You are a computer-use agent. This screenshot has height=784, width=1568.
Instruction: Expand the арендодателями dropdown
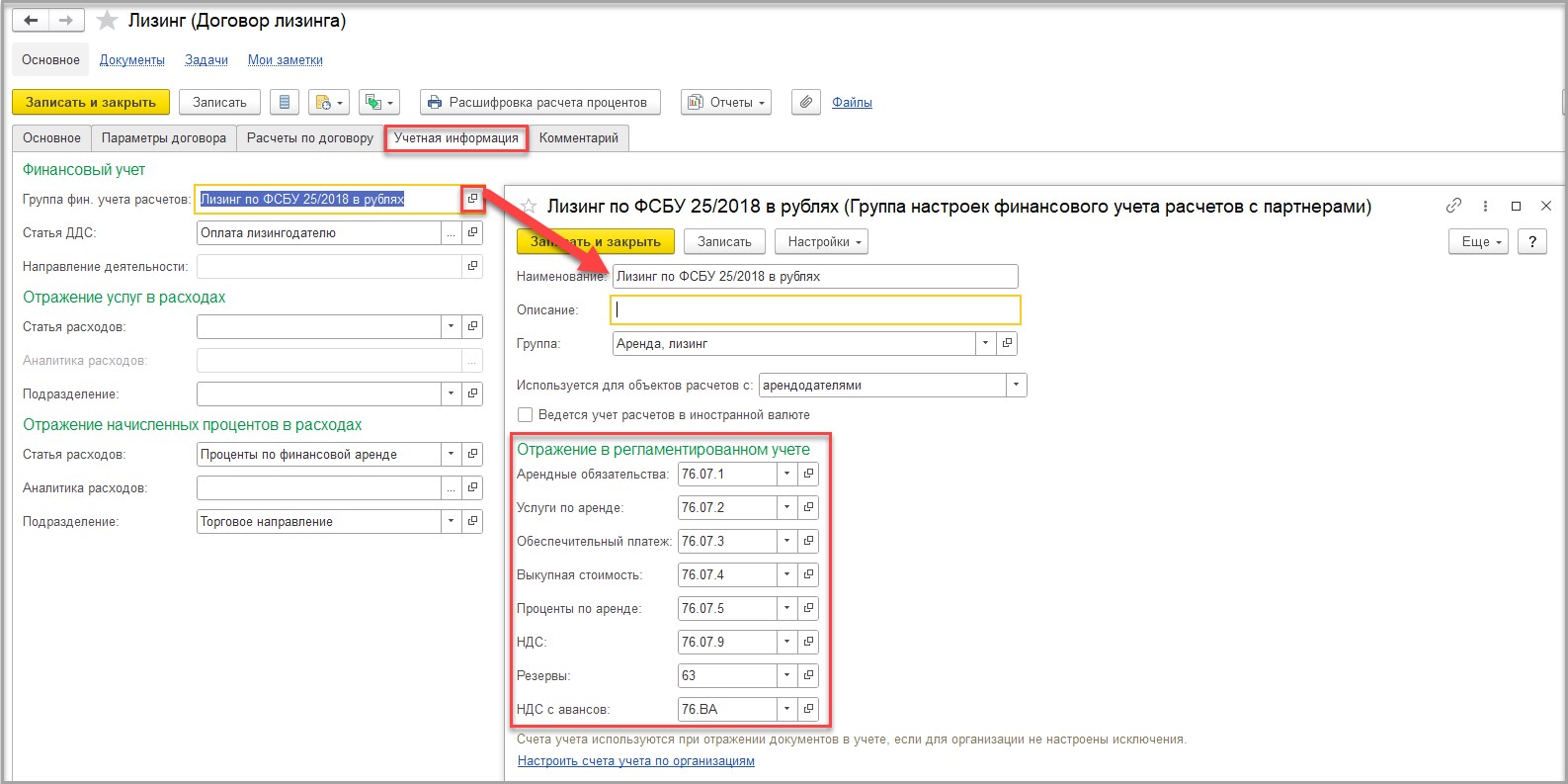(1017, 385)
